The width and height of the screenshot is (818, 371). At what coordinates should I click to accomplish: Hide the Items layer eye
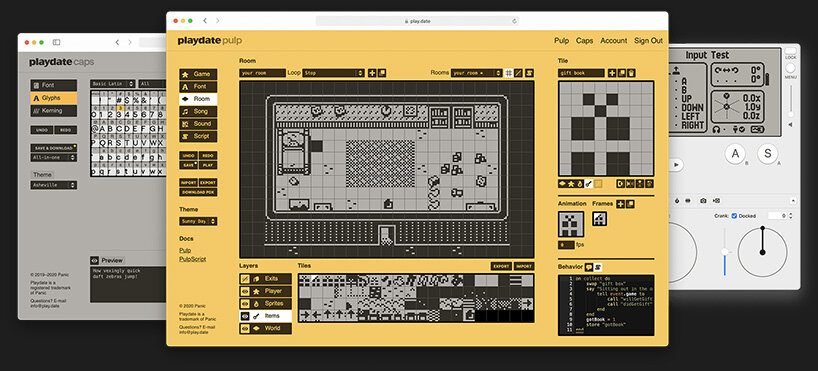point(245,316)
